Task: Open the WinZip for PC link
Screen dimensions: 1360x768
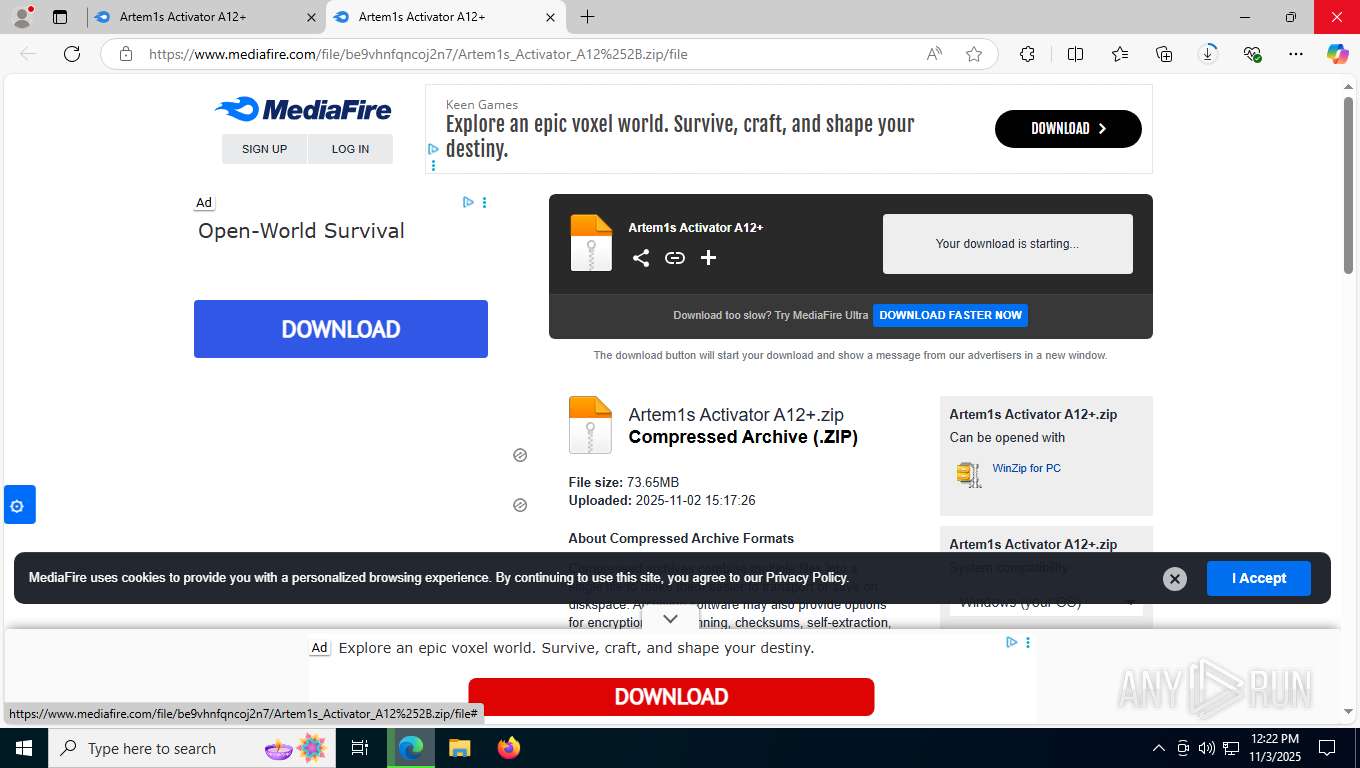Action: pyautogui.click(x=1027, y=468)
